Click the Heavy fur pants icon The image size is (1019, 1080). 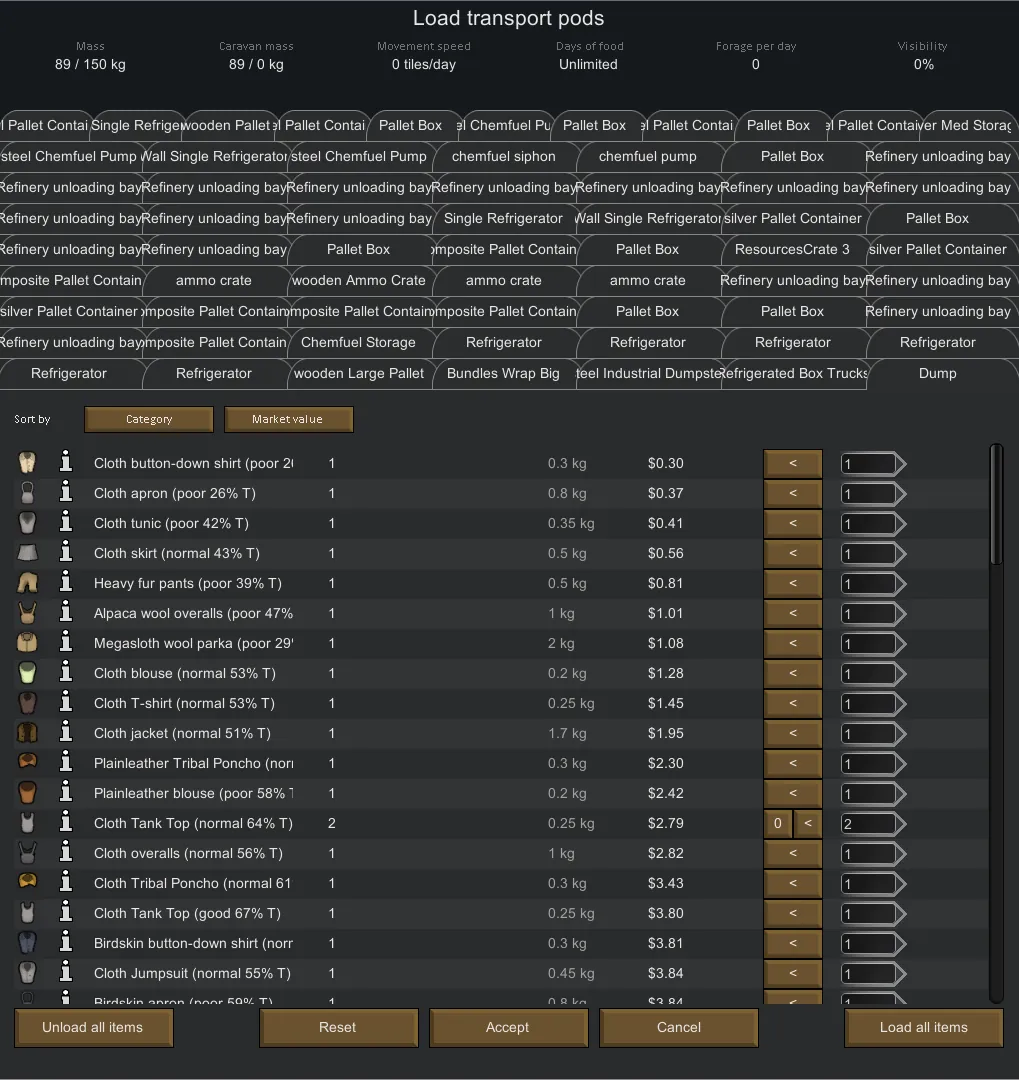(28, 583)
